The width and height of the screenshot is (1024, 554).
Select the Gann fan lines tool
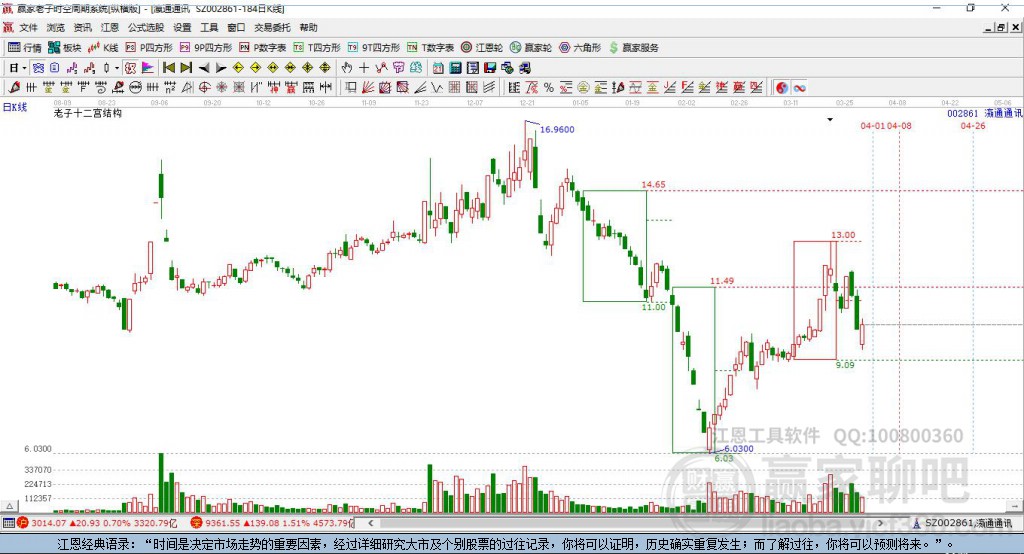point(368,88)
